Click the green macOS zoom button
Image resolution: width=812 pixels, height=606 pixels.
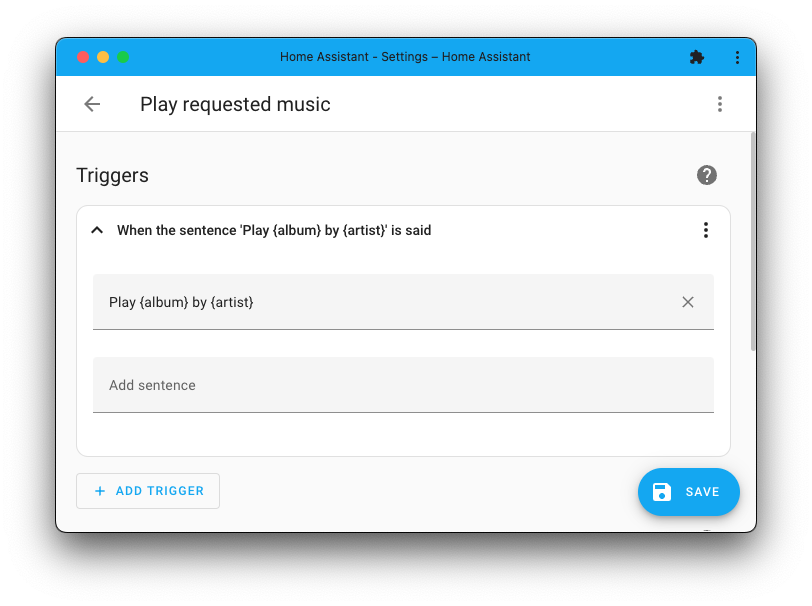tap(123, 57)
